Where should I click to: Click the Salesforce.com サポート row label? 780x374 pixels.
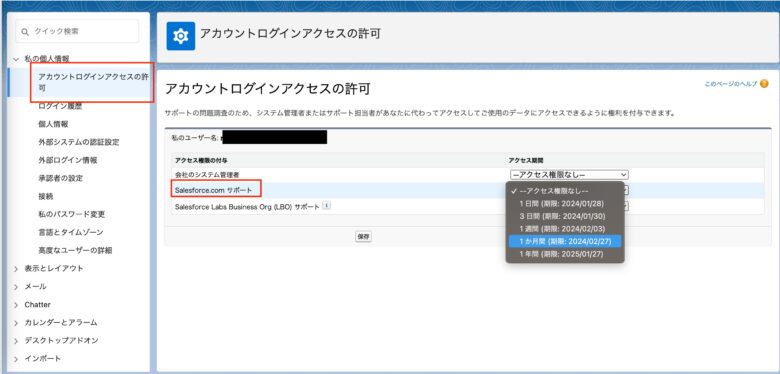click(213, 190)
